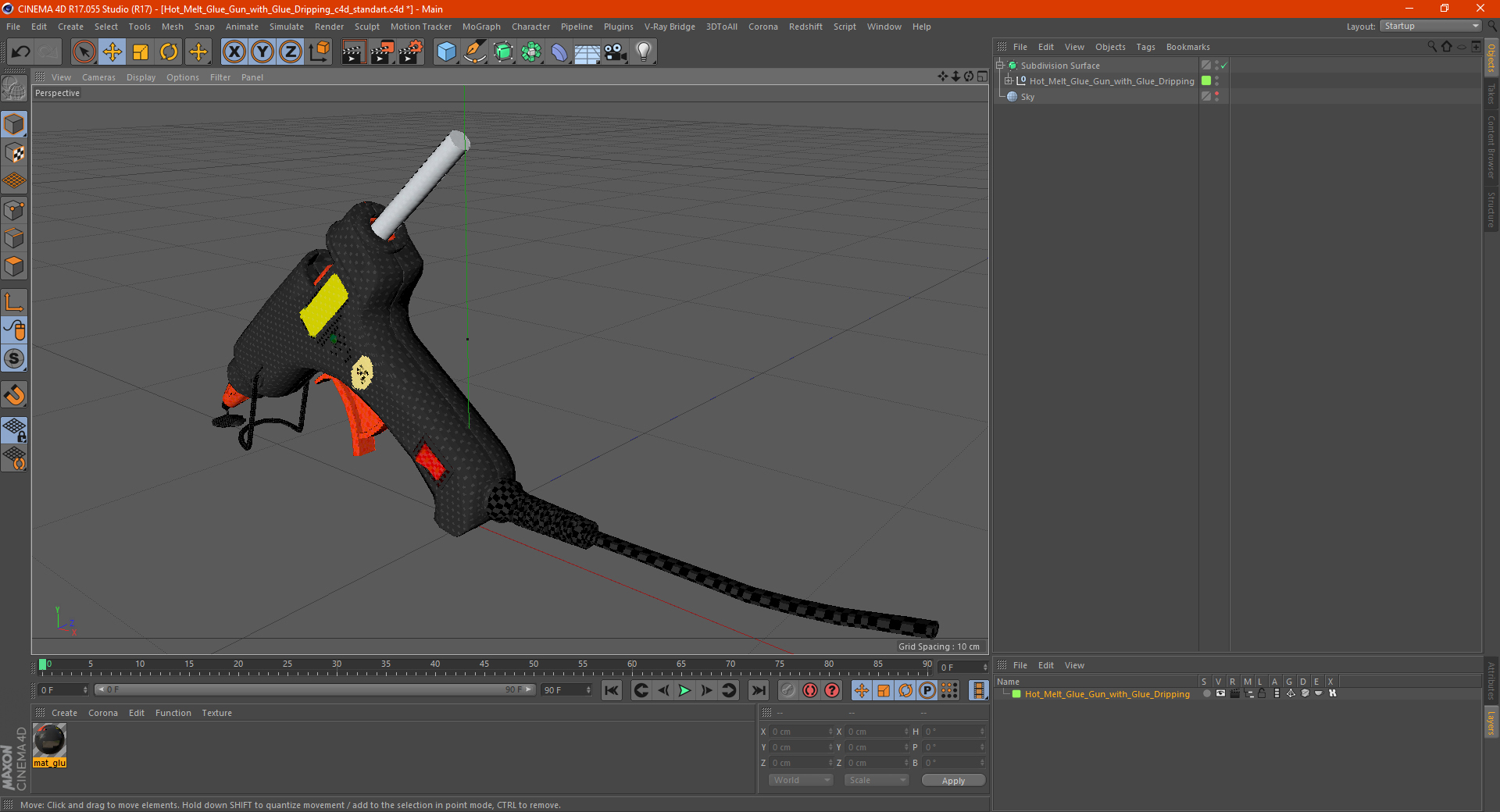
Task: Open the Tags menu in Object Manager
Action: click(x=1145, y=47)
